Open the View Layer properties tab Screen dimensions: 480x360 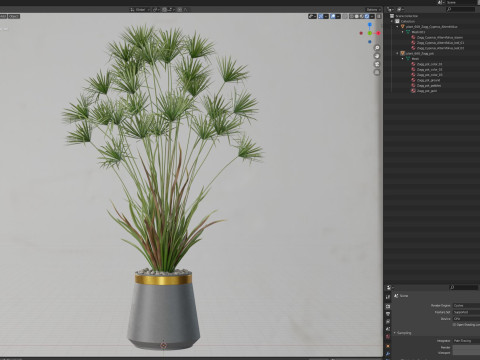[388, 321]
